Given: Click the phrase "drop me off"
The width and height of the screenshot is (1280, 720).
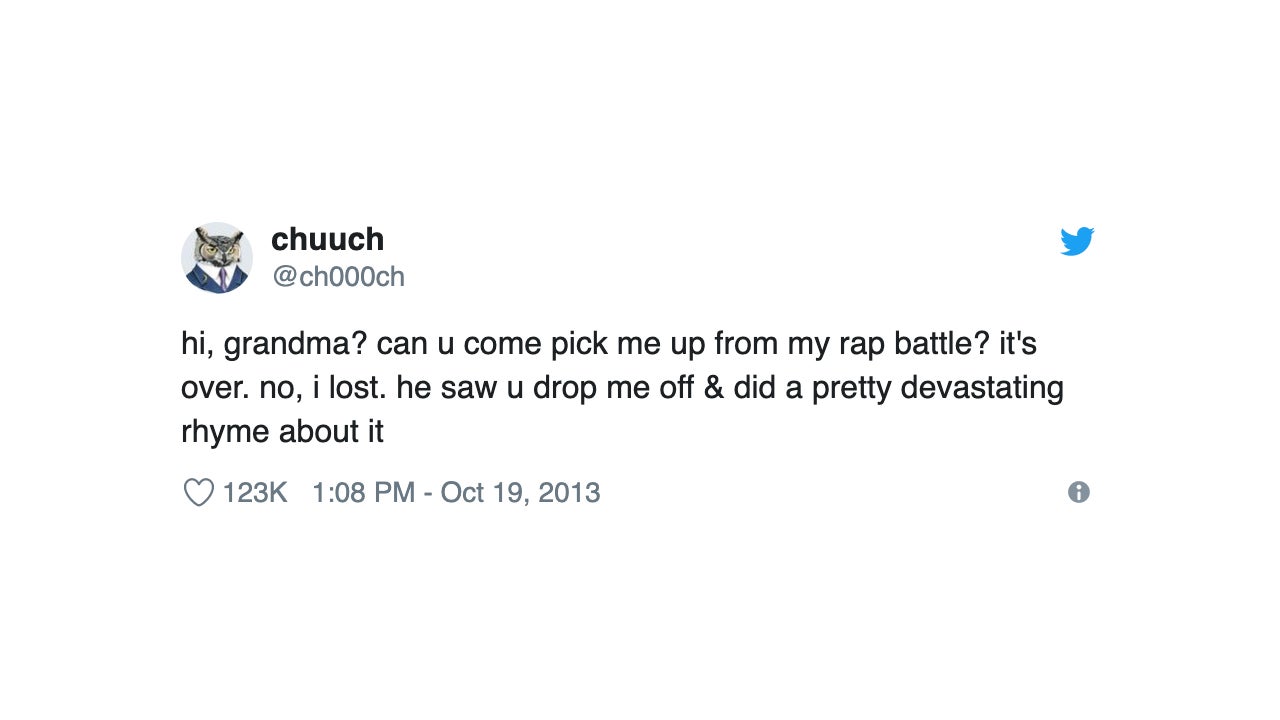Looking at the screenshot, I should click(613, 388).
